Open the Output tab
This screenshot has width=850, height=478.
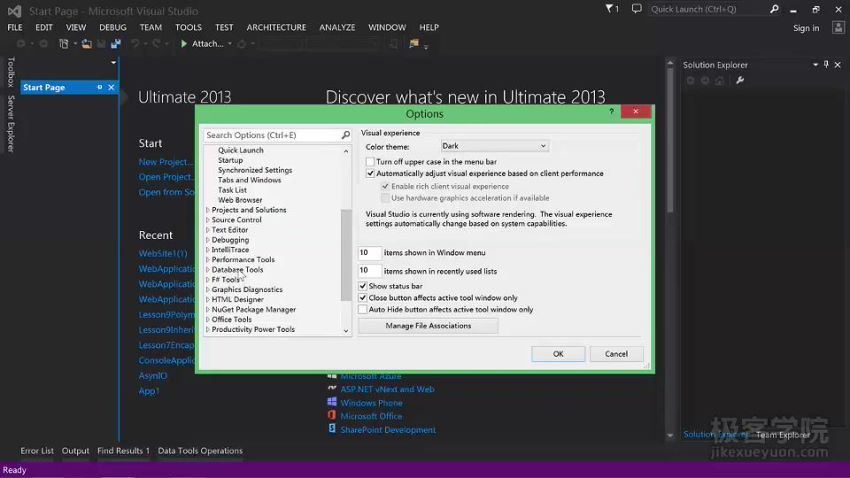pyautogui.click(x=75, y=450)
